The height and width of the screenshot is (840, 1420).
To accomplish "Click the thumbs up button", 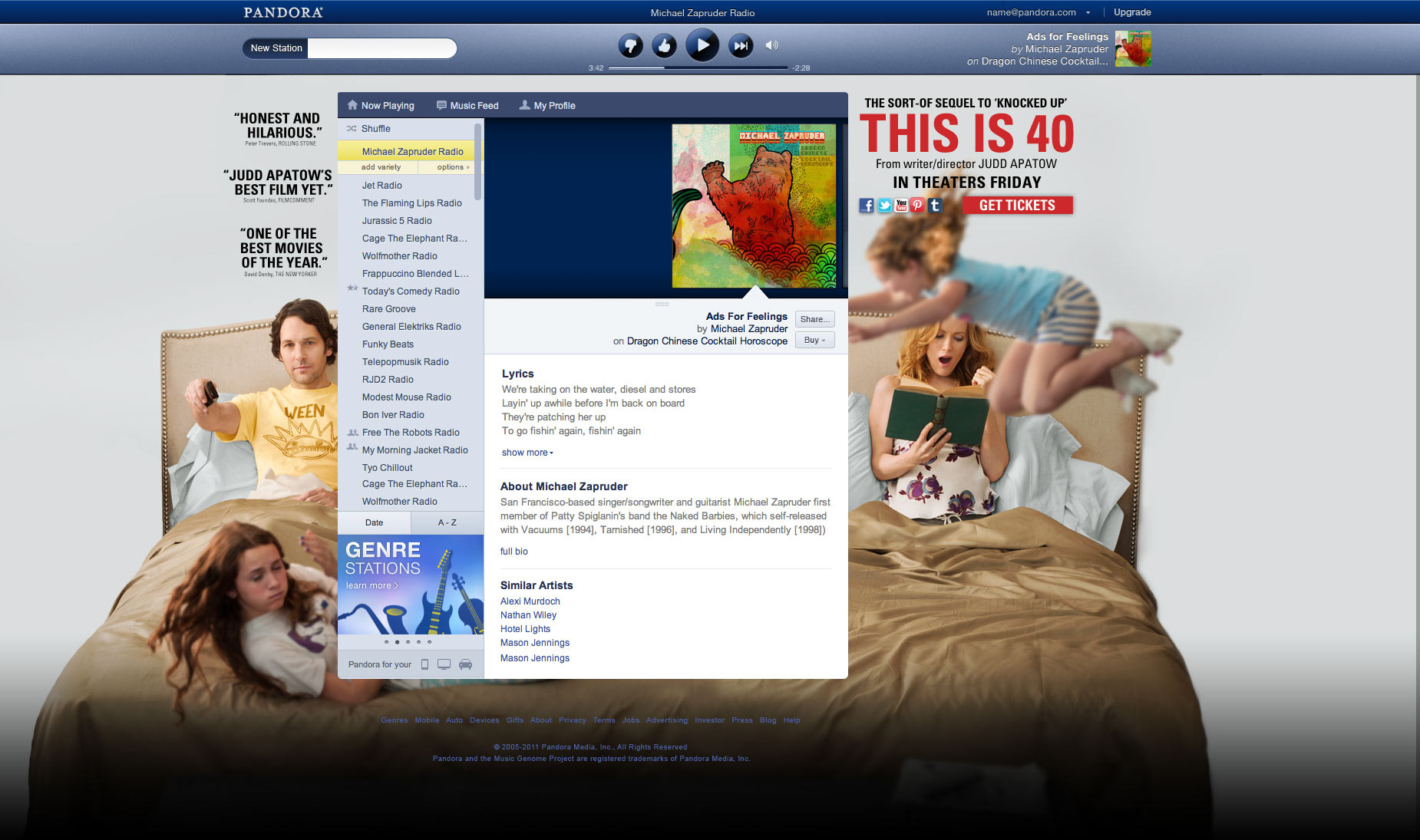I will [x=665, y=46].
